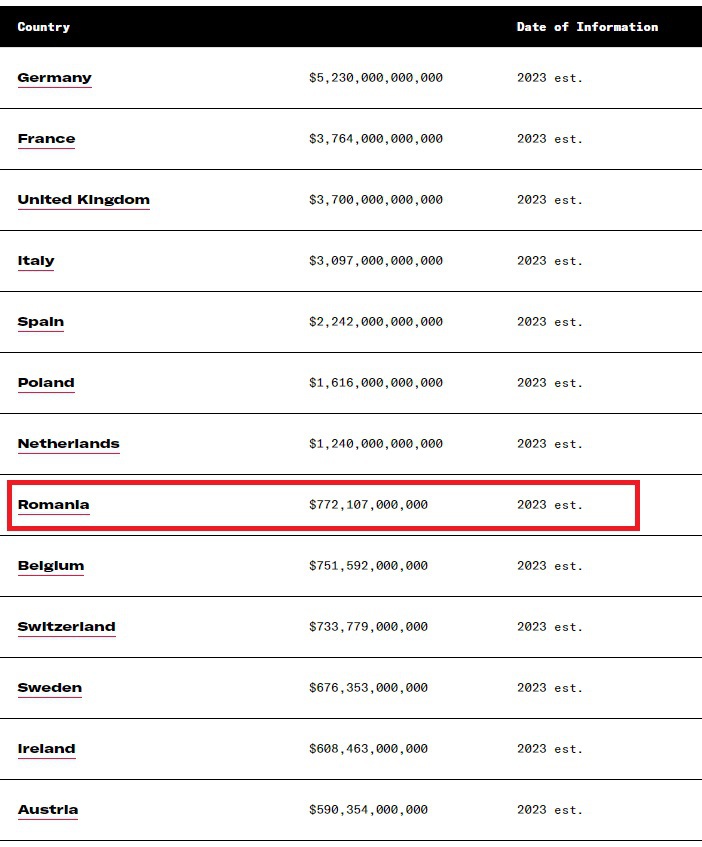Click the 2023 est. date for France
The height and width of the screenshot is (847, 702).
[549, 139]
